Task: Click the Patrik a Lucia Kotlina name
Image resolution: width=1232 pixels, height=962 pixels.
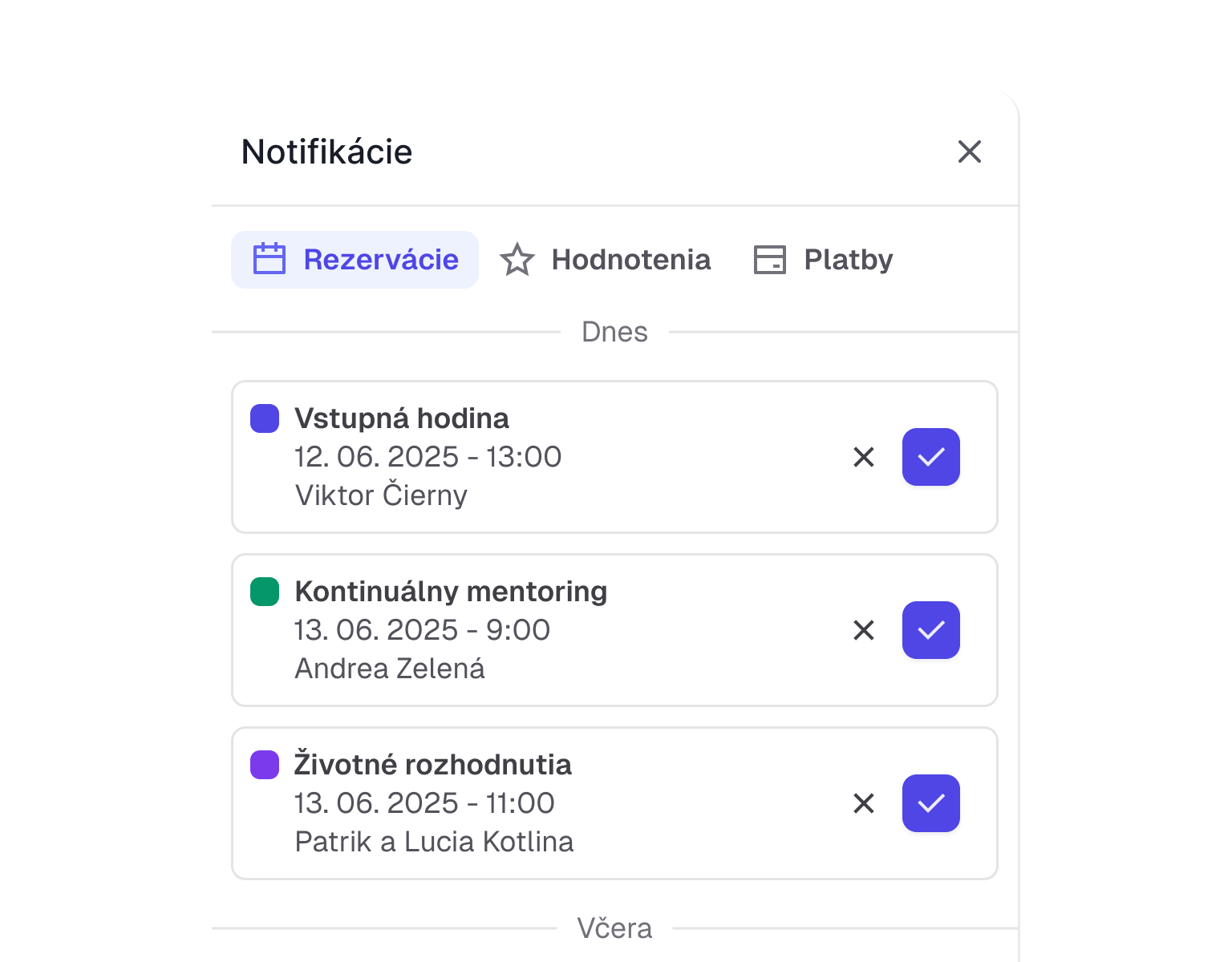Action: coord(434,842)
